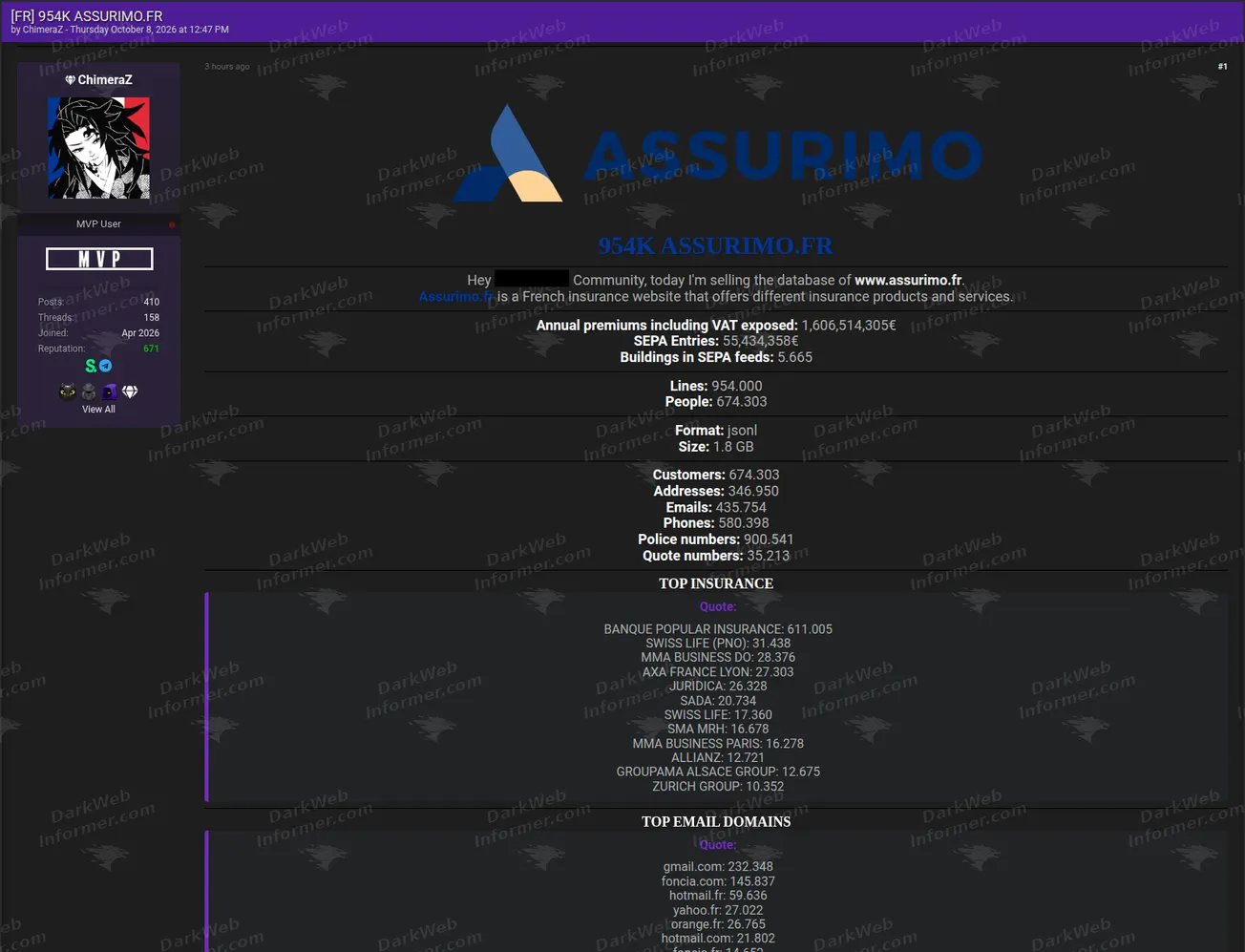Click the diamond icon beside ChimeraZ username
The image size is (1245, 952).
tap(70, 80)
